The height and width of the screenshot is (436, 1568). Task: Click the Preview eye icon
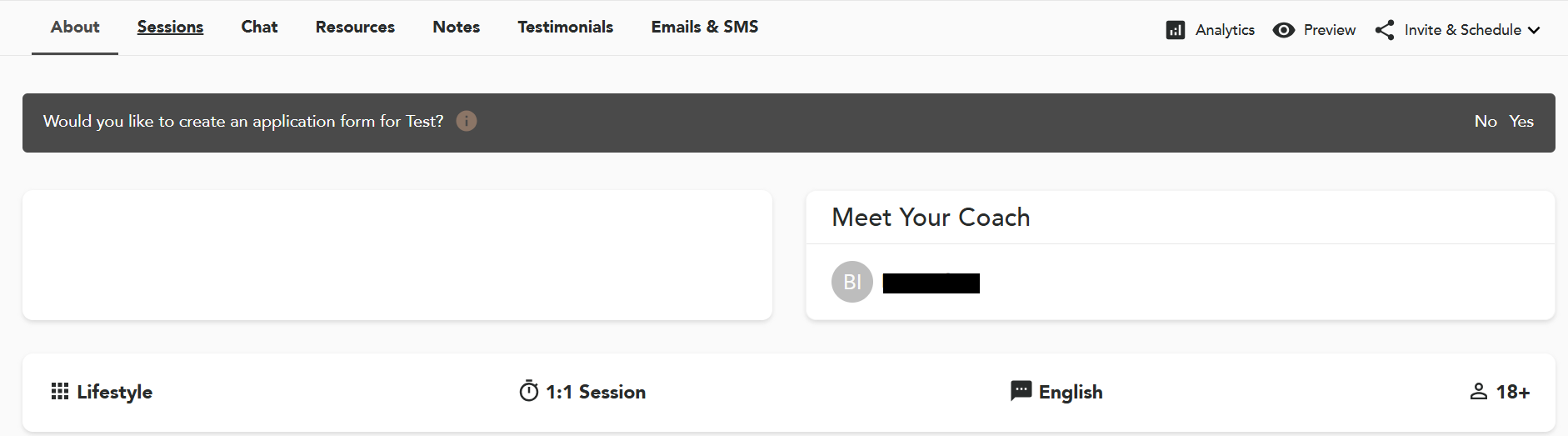click(x=1284, y=30)
